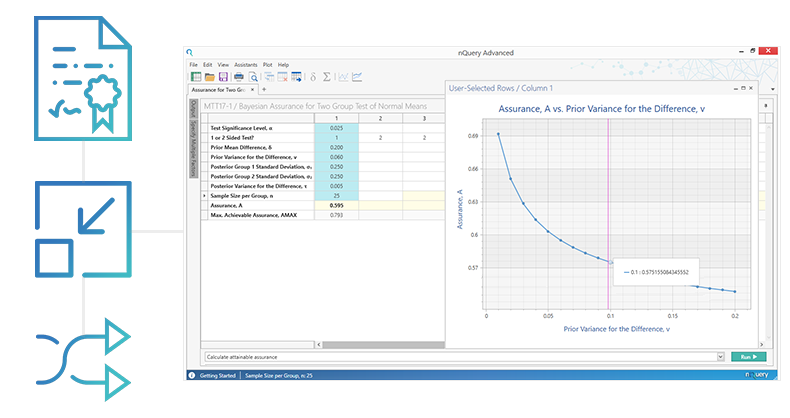Click the delta effect size icon
The image size is (790, 418).
tap(313, 77)
